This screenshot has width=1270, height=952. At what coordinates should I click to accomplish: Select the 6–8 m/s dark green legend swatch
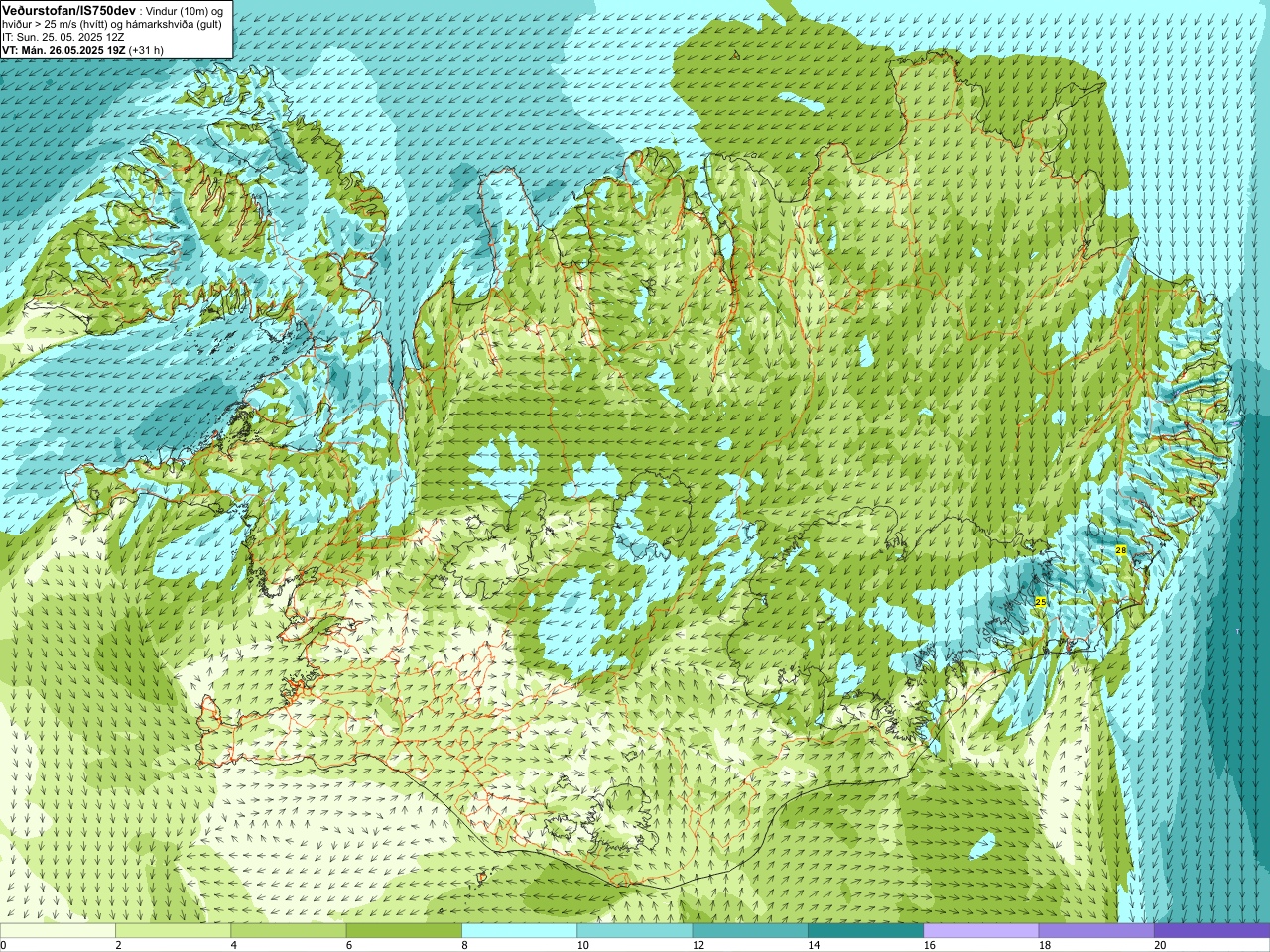404,931
